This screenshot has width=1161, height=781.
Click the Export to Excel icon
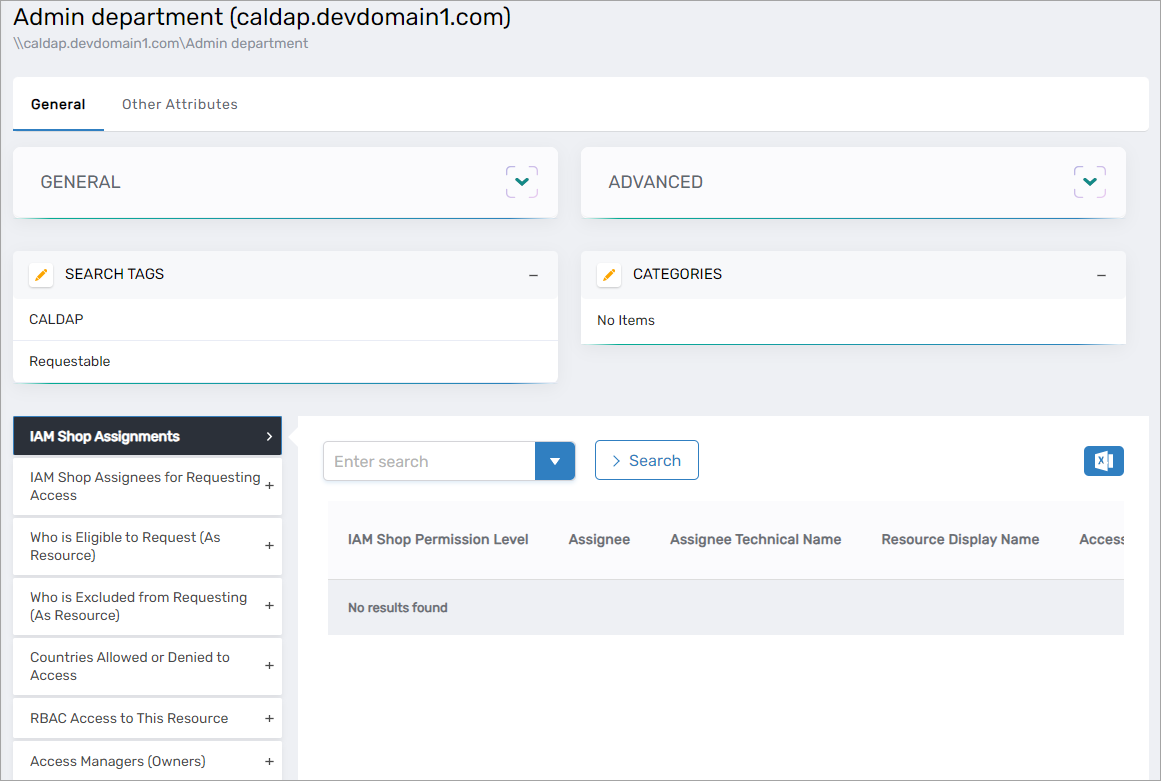click(1103, 461)
